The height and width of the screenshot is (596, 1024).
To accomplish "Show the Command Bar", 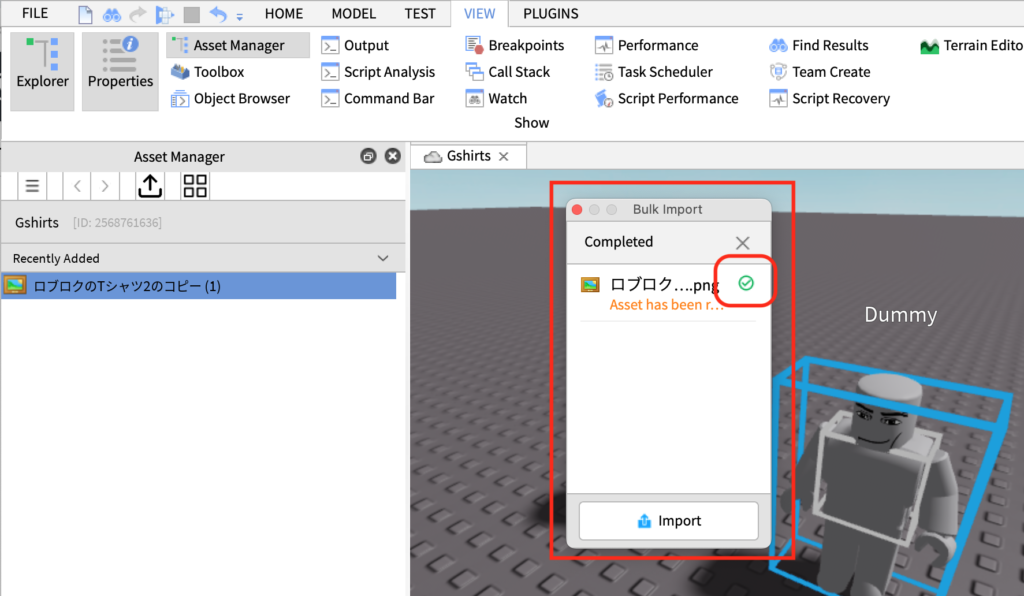I will tap(377, 99).
